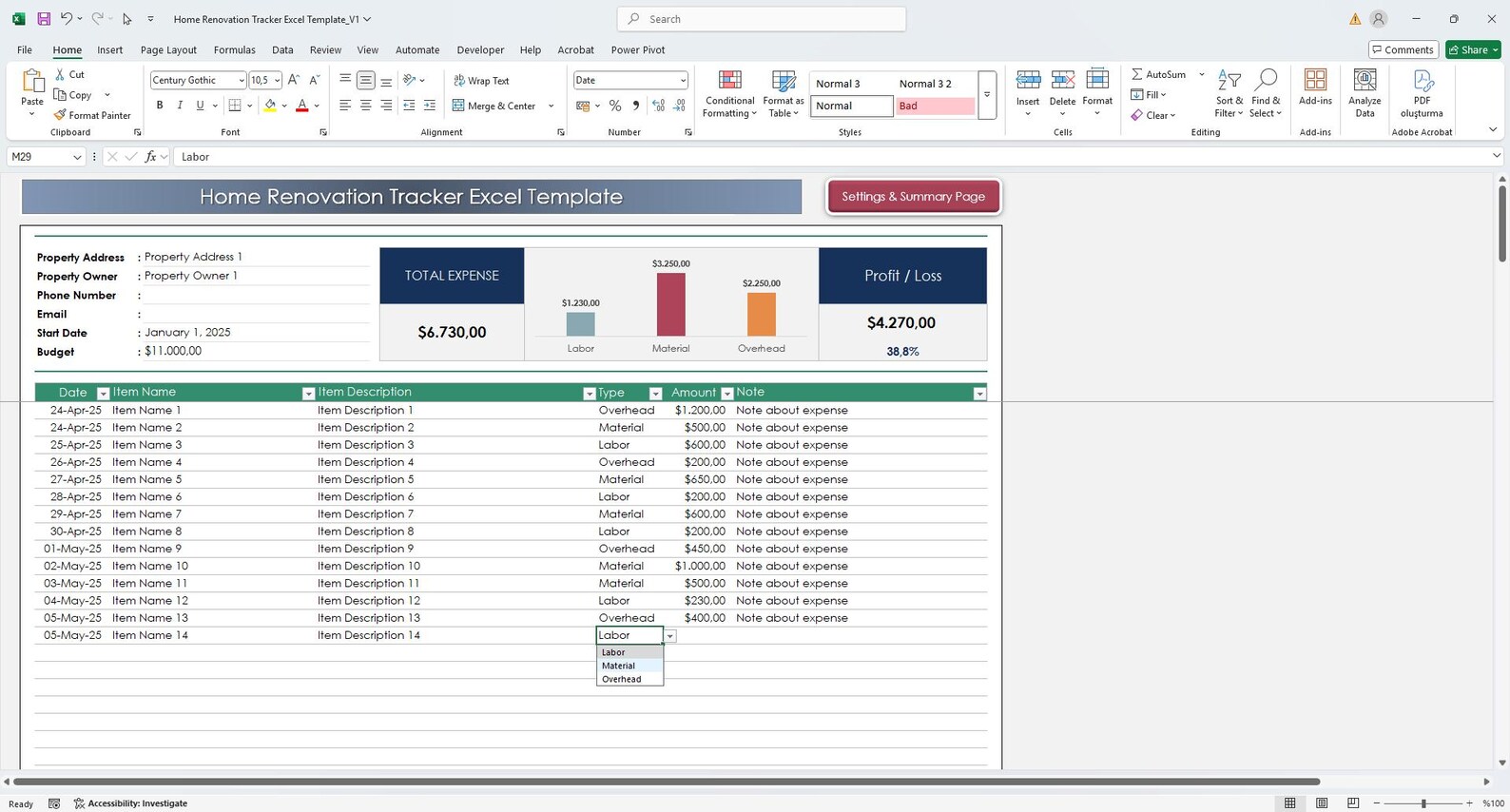Image resolution: width=1510 pixels, height=812 pixels.
Task: Click Analyze Data icon
Action: pyautogui.click(x=1365, y=81)
